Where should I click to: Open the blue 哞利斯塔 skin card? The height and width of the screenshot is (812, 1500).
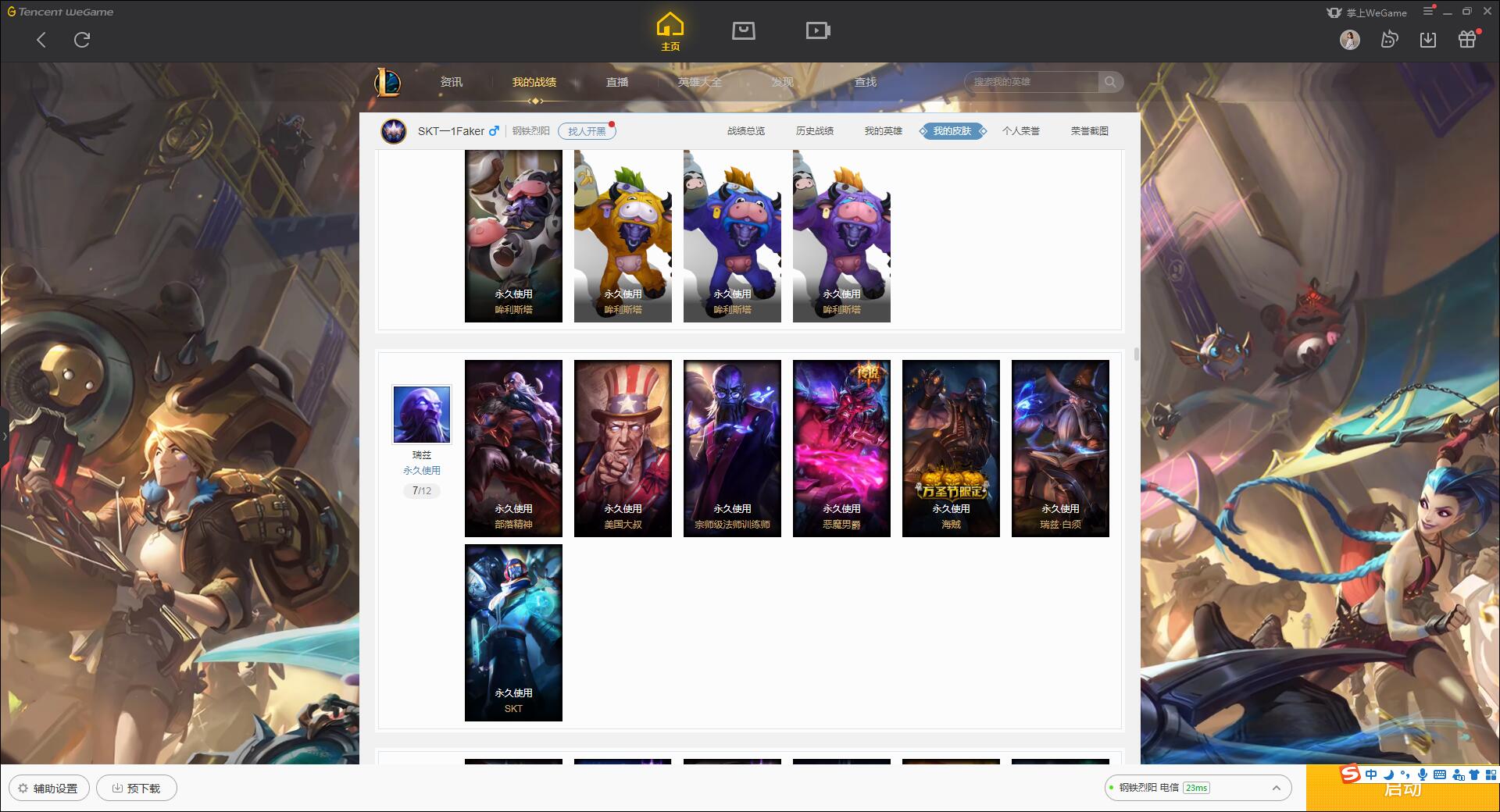pos(732,236)
